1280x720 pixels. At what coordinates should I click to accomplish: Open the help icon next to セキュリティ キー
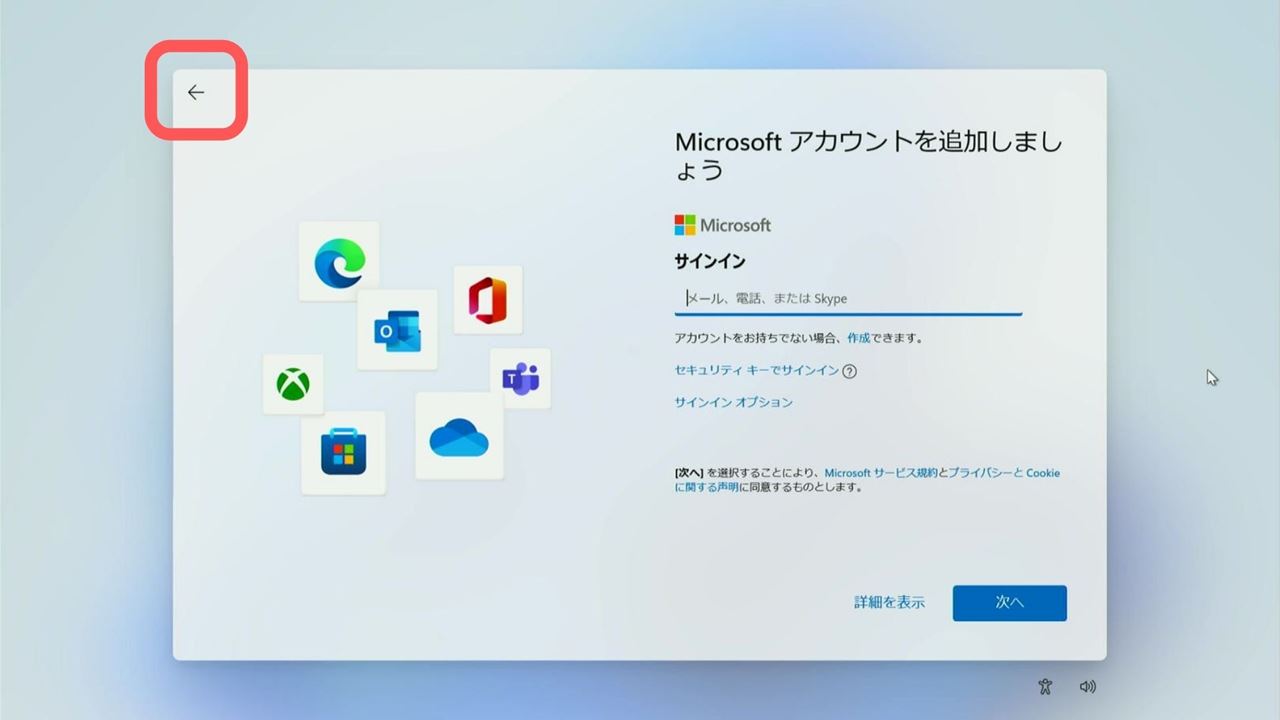(850, 371)
